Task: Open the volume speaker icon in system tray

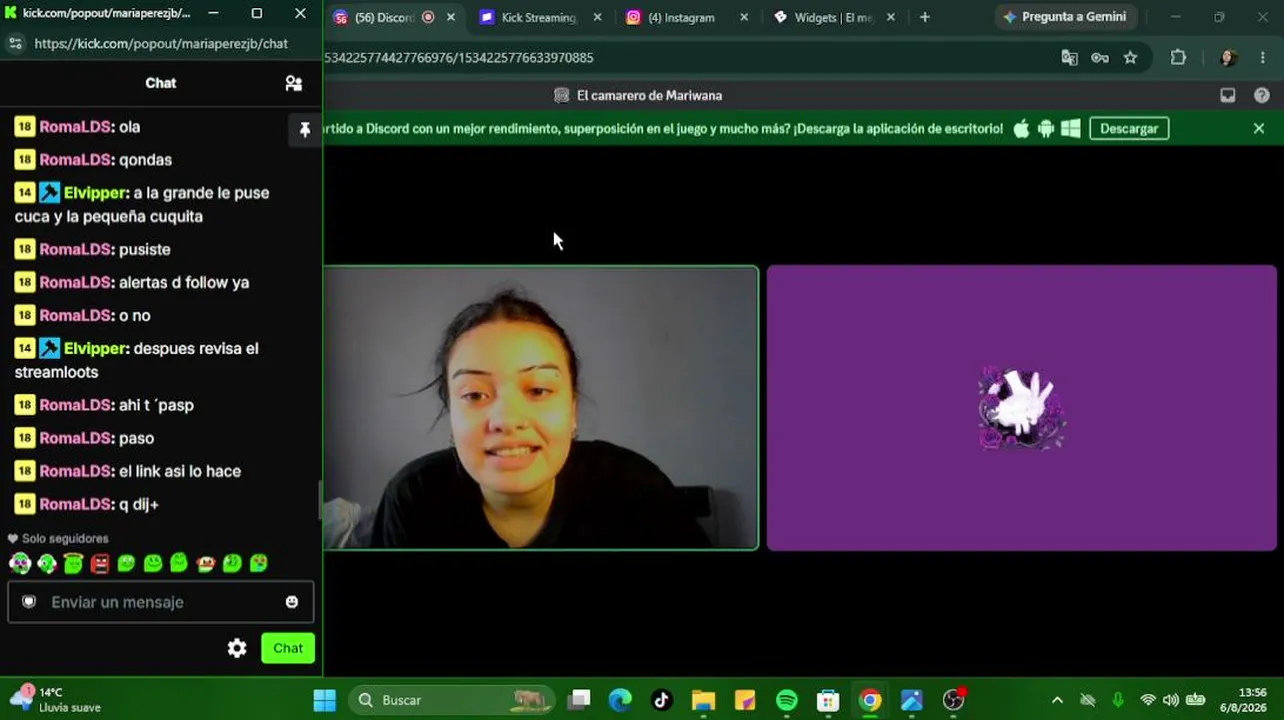Action: point(1171,700)
